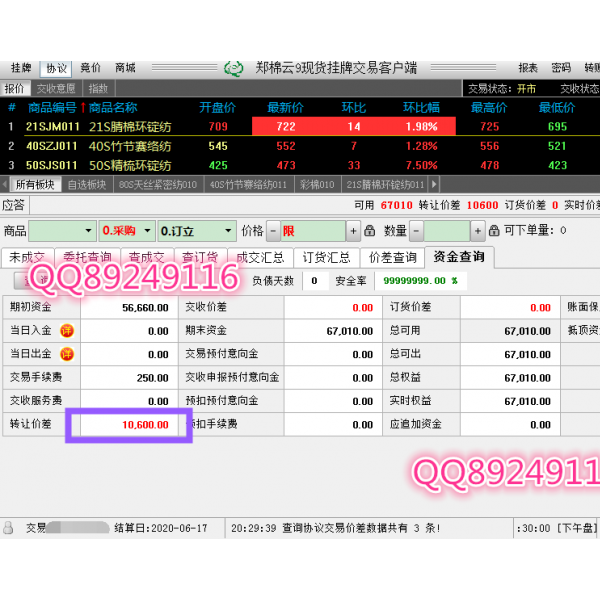Viewport: 600px width, 600px height.
Task: Sort by 环比幅 column header
Action: 421,108
